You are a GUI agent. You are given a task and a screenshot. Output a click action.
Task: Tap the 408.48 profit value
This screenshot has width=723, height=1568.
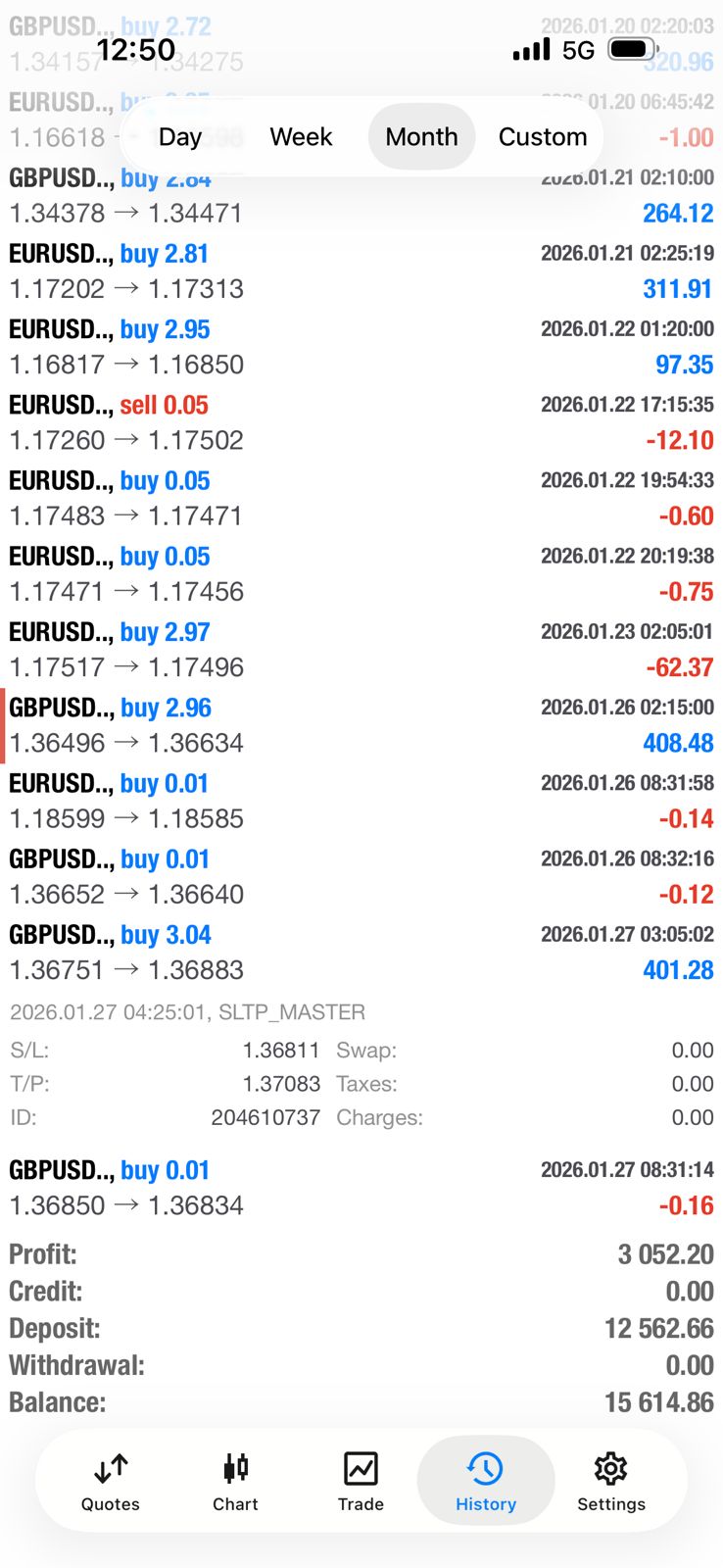pyautogui.click(x=678, y=743)
